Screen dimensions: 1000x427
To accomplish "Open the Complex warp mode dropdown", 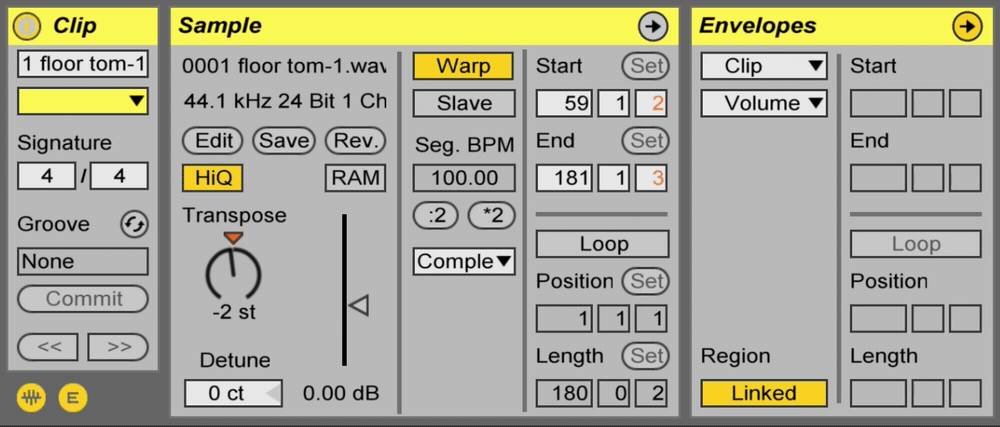I will tap(464, 261).
